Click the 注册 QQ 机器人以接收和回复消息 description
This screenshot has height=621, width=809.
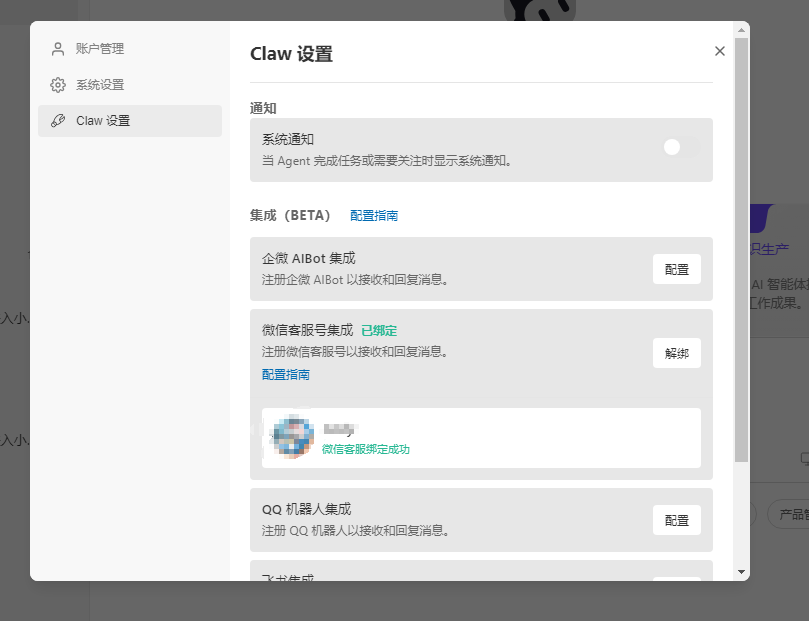[x=355, y=531]
